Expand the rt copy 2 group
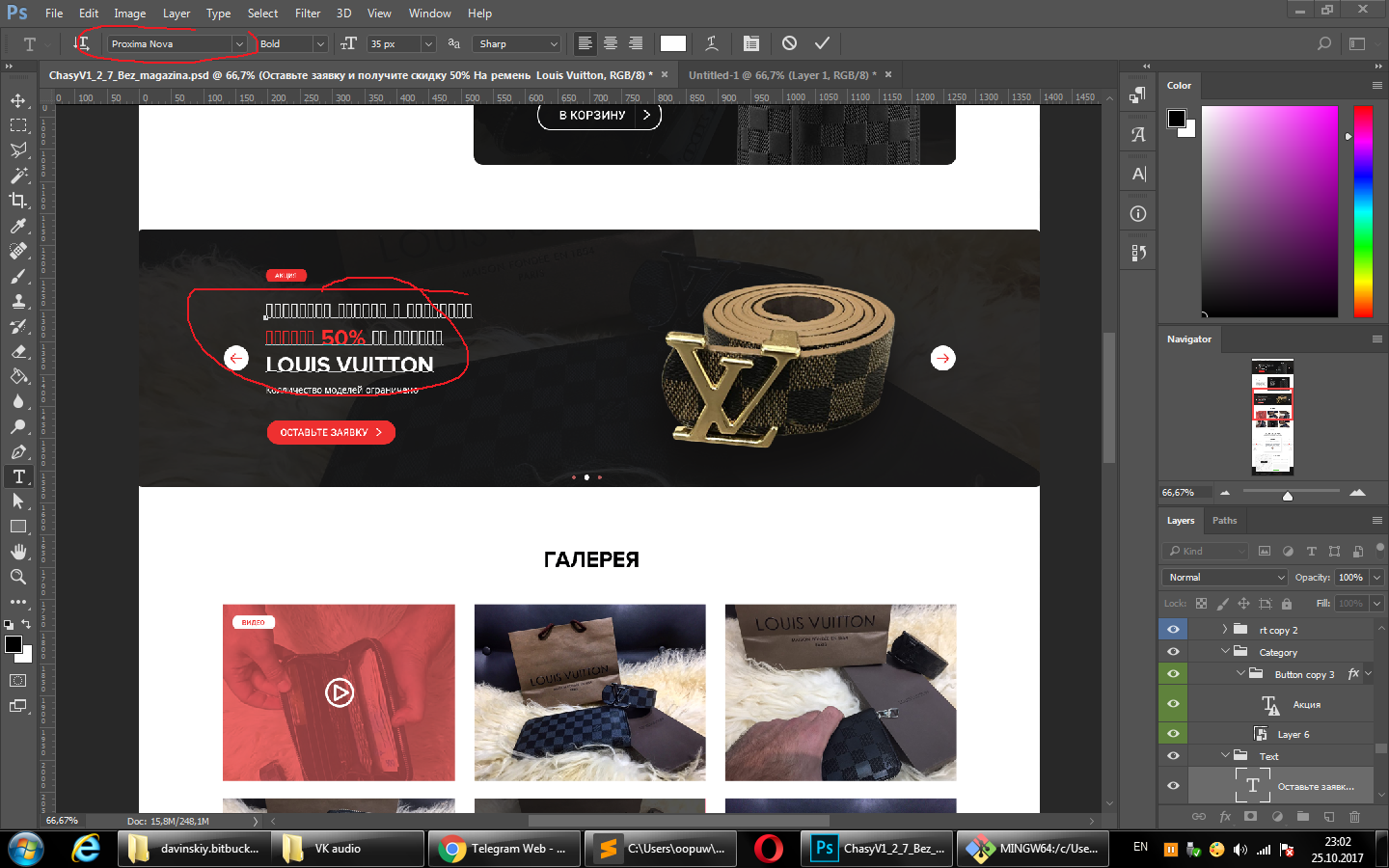Viewport: 1389px width, 868px height. click(1225, 630)
